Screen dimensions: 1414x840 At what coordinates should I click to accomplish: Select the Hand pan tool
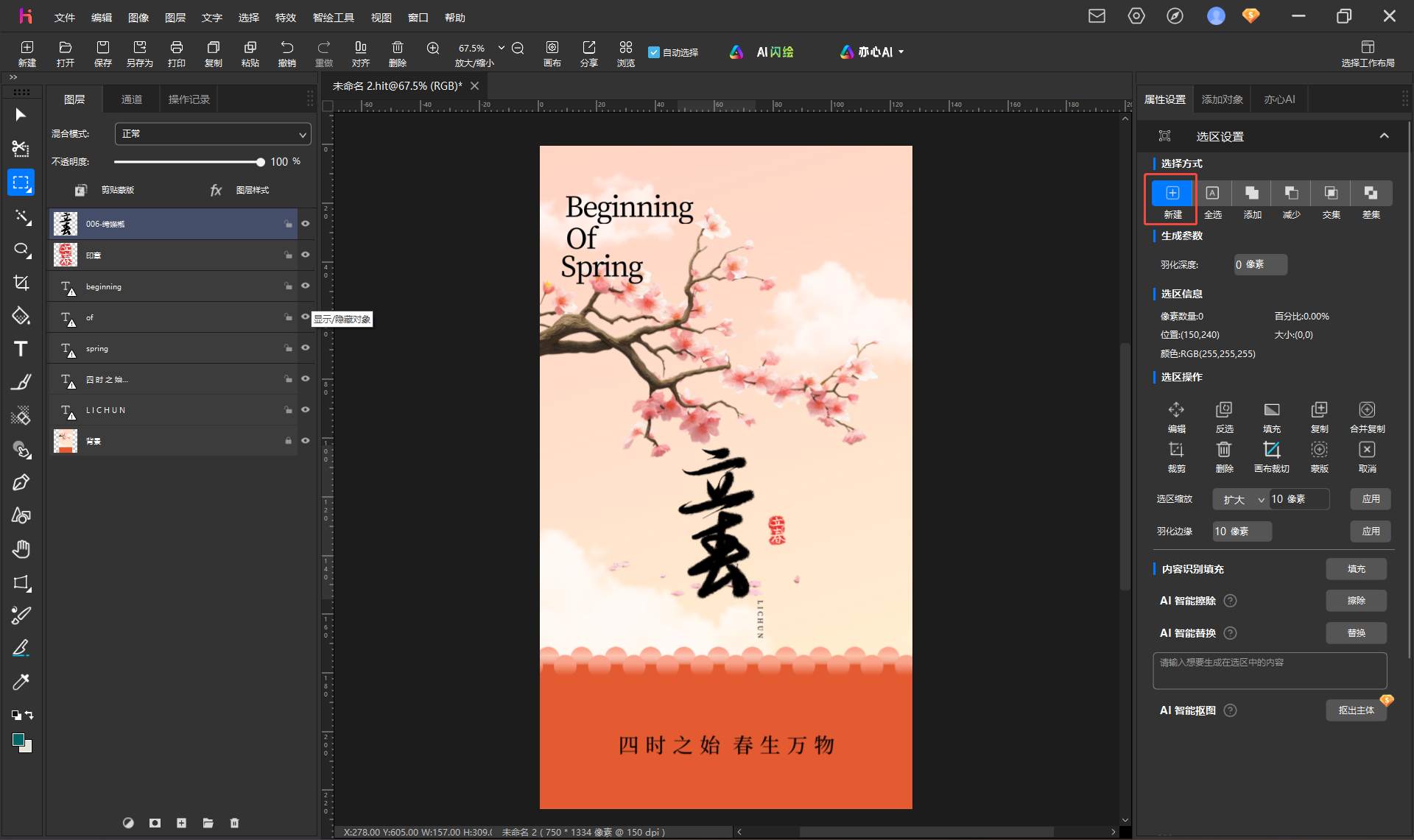click(x=21, y=549)
